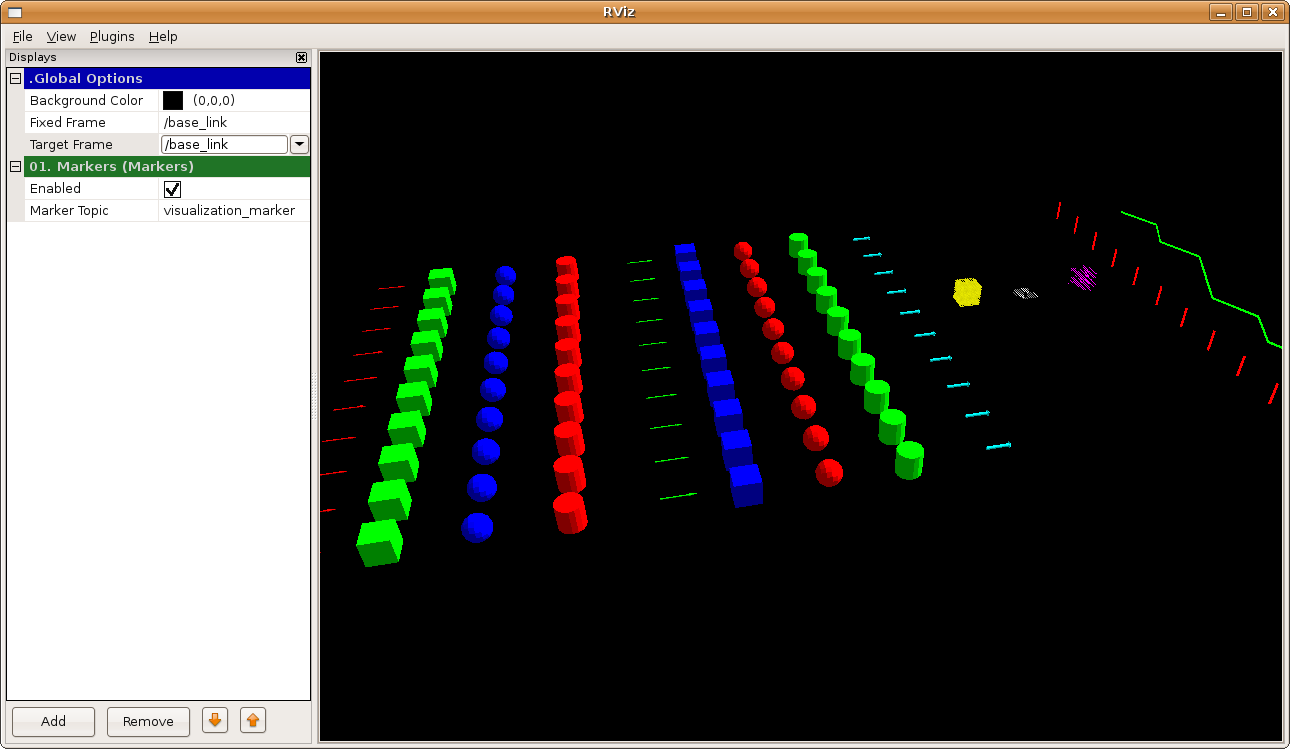Close the RViz window
1290x749 pixels.
click(x=1272, y=12)
